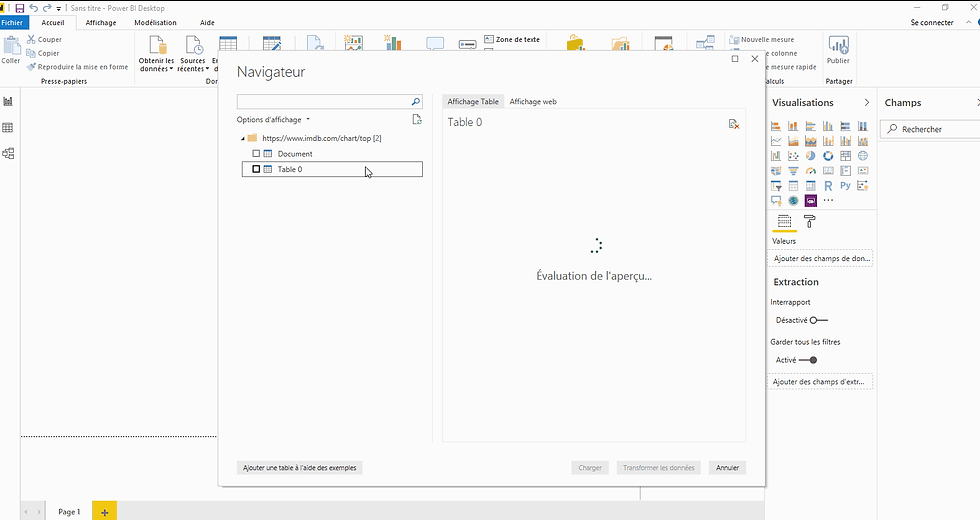The height and width of the screenshot is (520, 980).
Task: Open the Sources récentes dropdown
Action: pos(193,55)
